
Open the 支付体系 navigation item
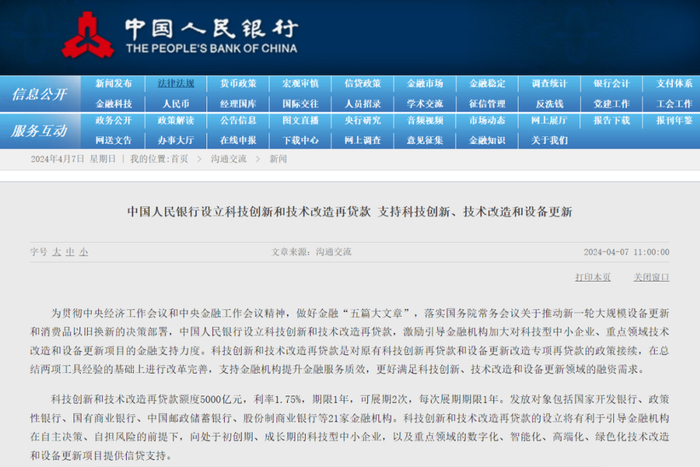[674, 83]
